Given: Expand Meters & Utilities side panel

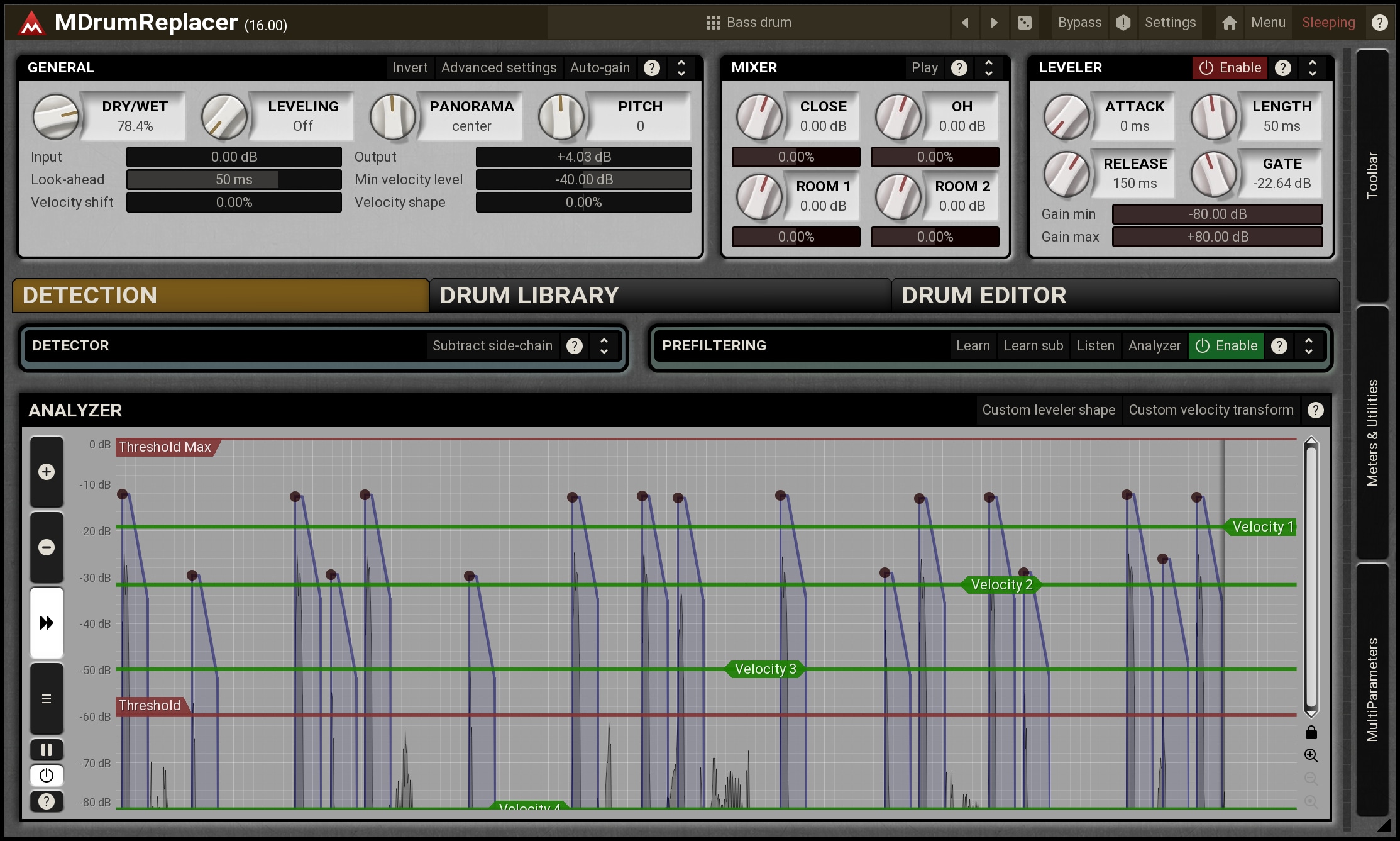Looking at the screenshot, I should (x=1372, y=433).
